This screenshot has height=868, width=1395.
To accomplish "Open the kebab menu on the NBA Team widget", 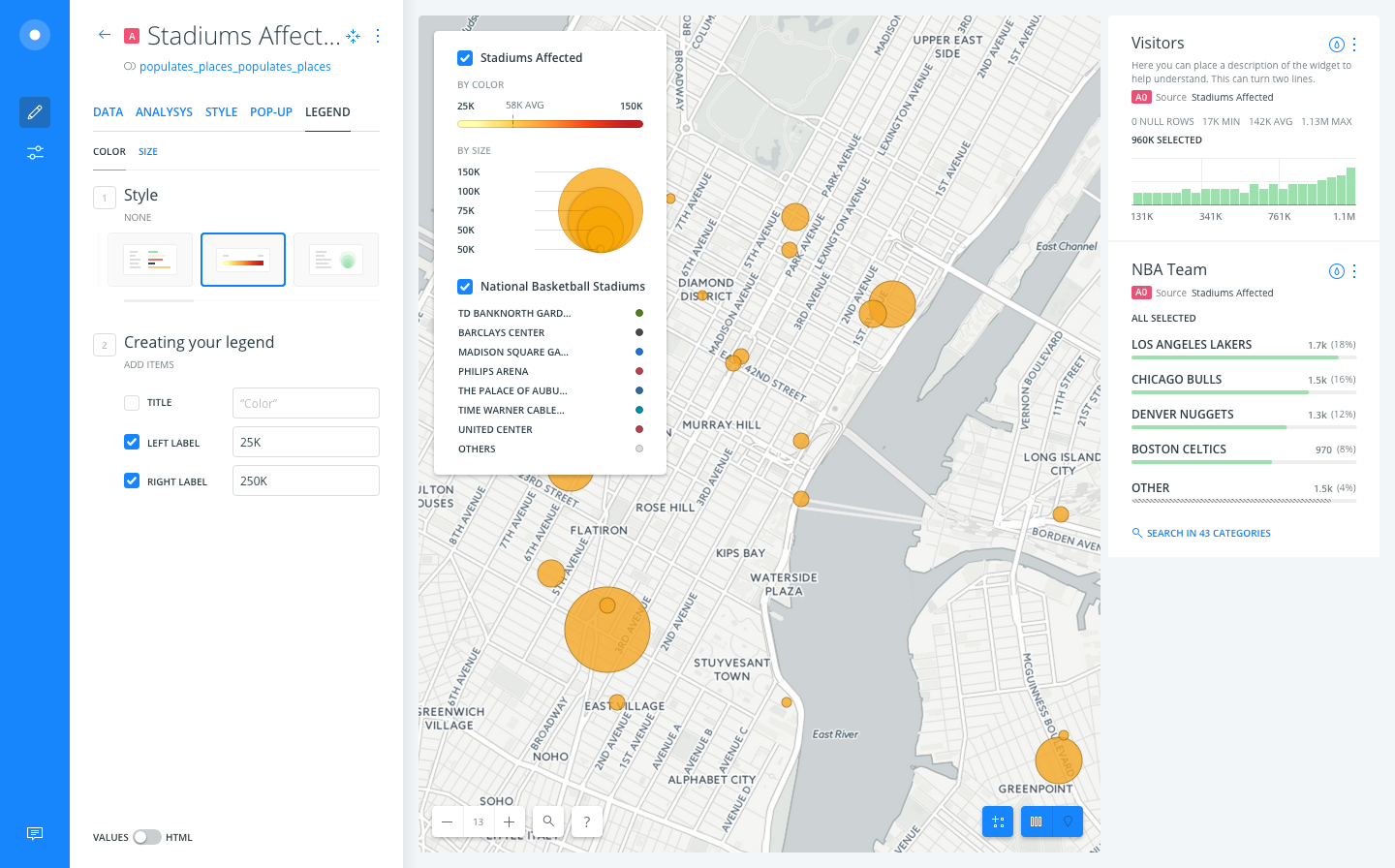I will coord(1354,271).
